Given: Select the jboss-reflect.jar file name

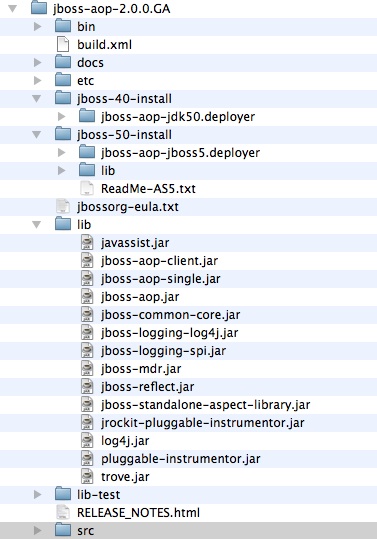Looking at the screenshot, I should [x=147, y=387].
